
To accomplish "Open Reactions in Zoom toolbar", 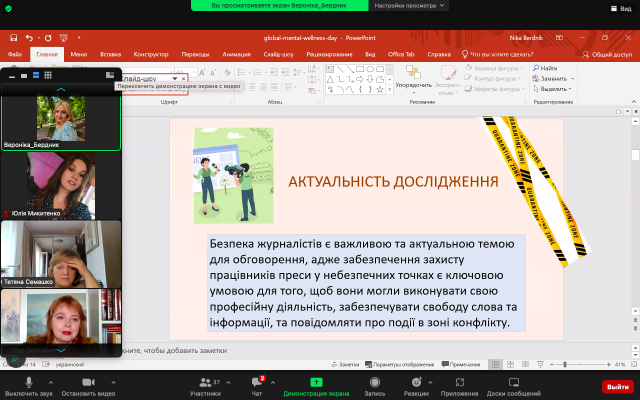I will 418,381.
